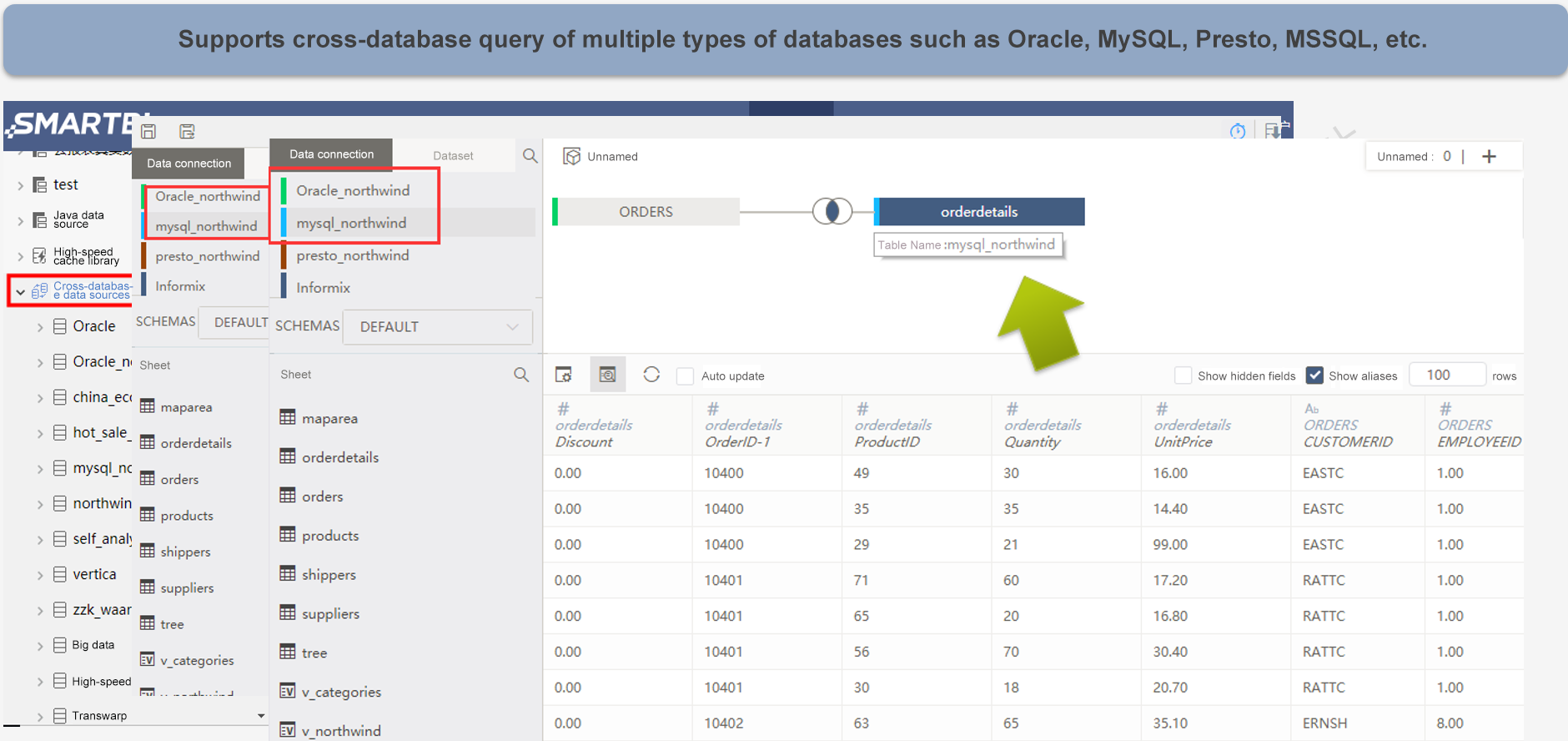Click the Cross-database data sources icon in the tree
The image size is (1568, 741).
[x=39, y=290]
